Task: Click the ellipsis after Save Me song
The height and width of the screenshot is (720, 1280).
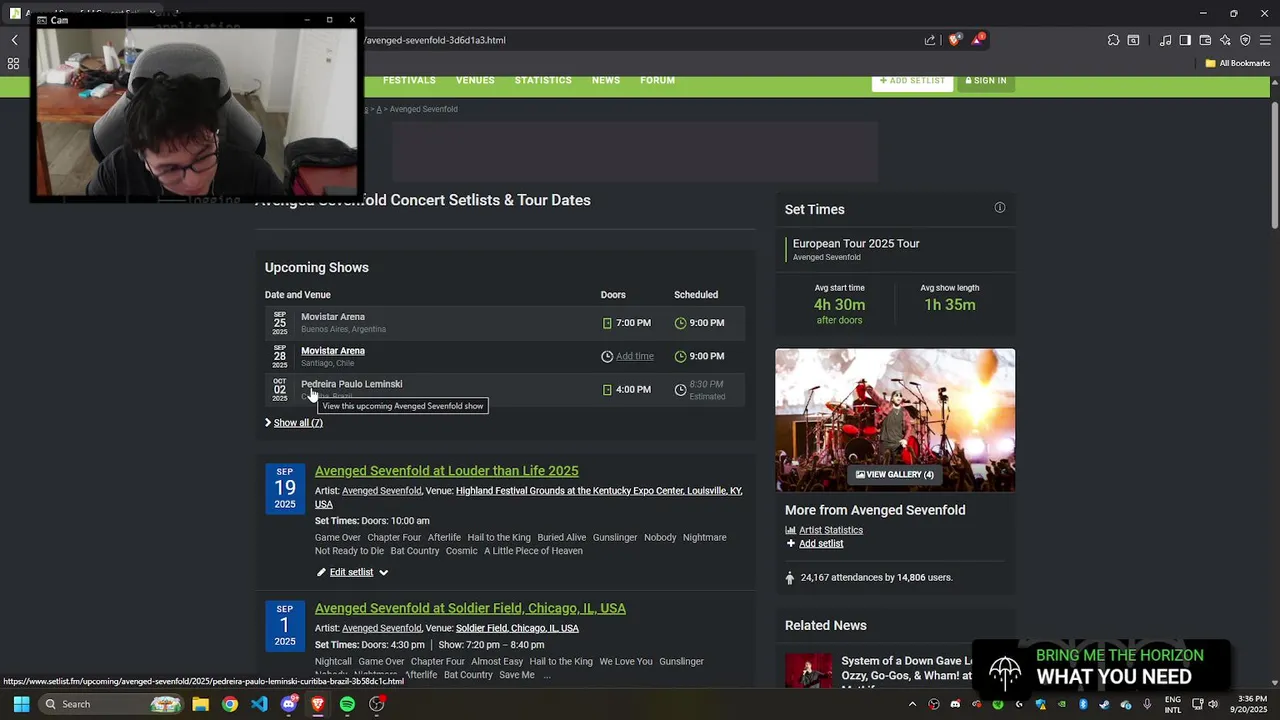Action: [546, 675]
